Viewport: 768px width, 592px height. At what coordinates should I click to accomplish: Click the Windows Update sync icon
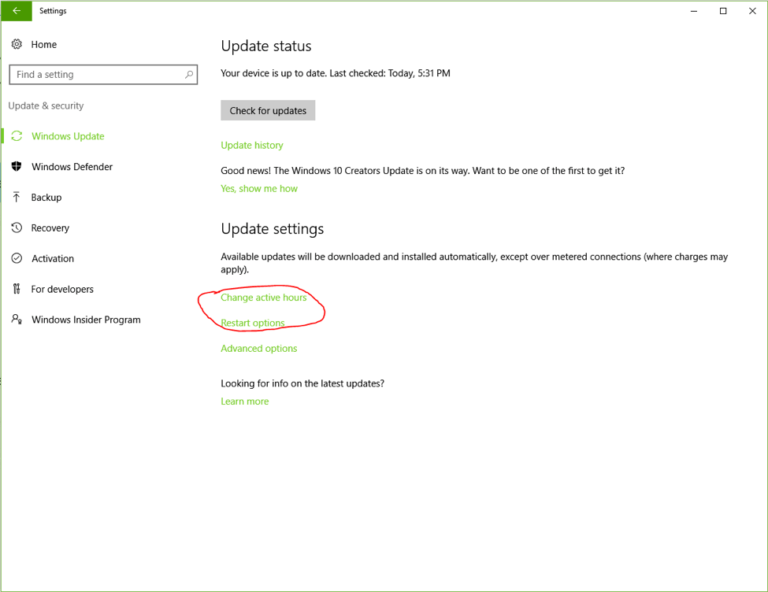point(17,136)
